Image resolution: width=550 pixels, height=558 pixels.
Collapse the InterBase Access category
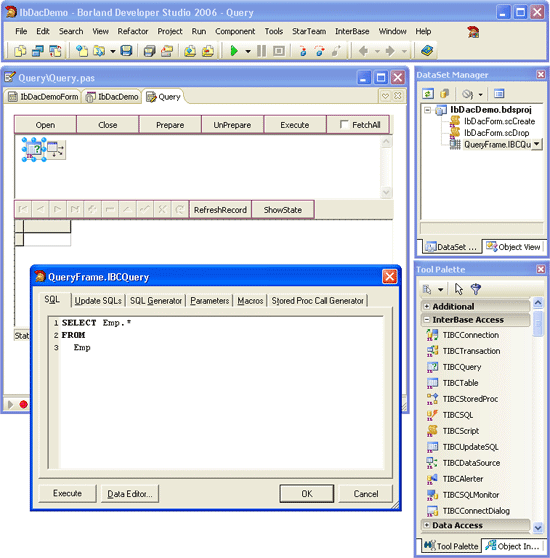pos(427,320)
